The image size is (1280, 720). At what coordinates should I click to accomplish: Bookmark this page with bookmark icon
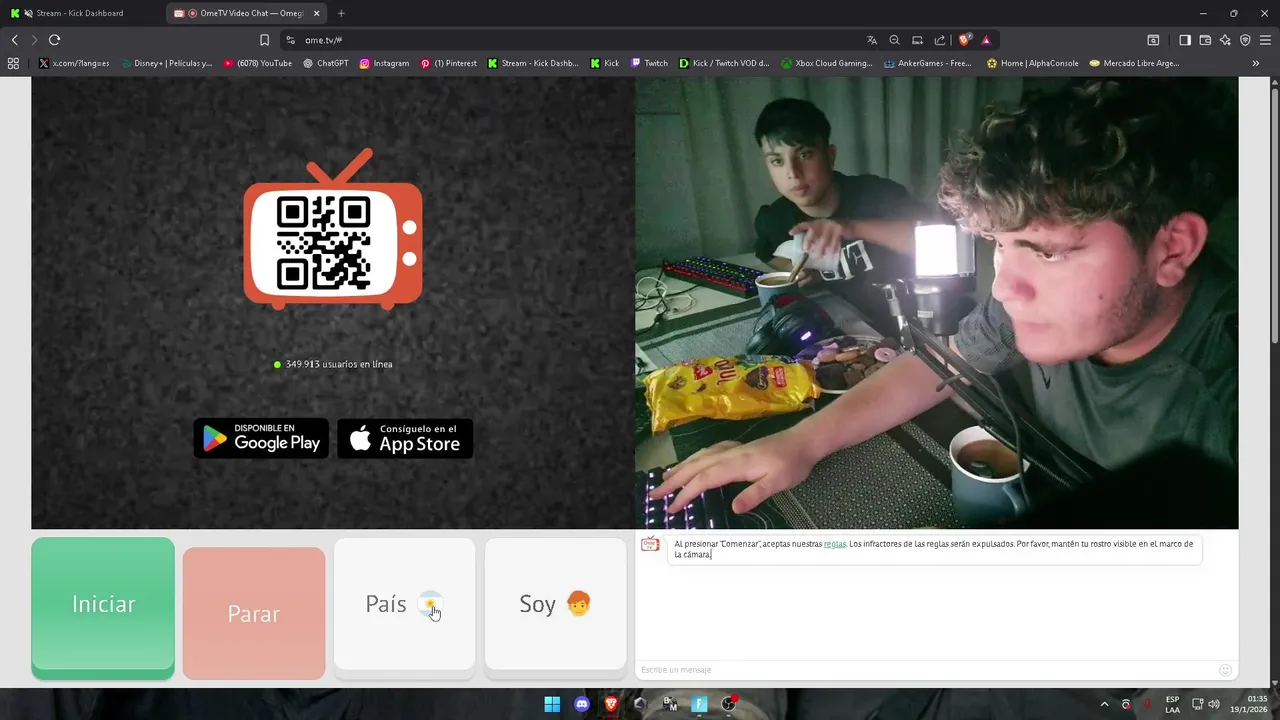(264, 40)
